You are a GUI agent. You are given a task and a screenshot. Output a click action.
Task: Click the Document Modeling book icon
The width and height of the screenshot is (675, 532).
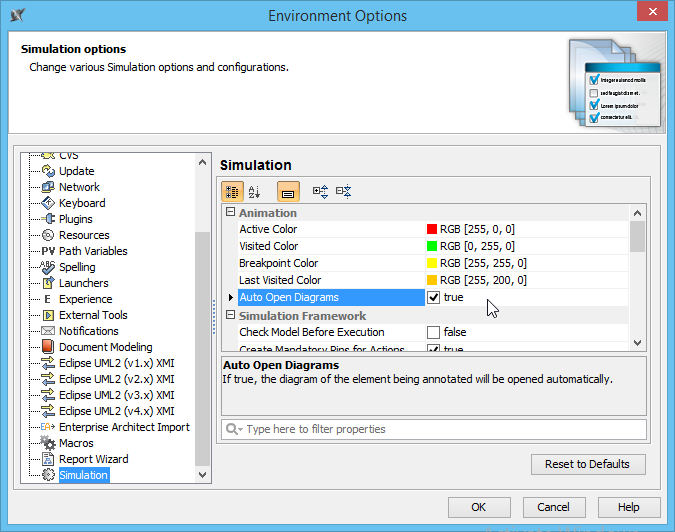48,346
